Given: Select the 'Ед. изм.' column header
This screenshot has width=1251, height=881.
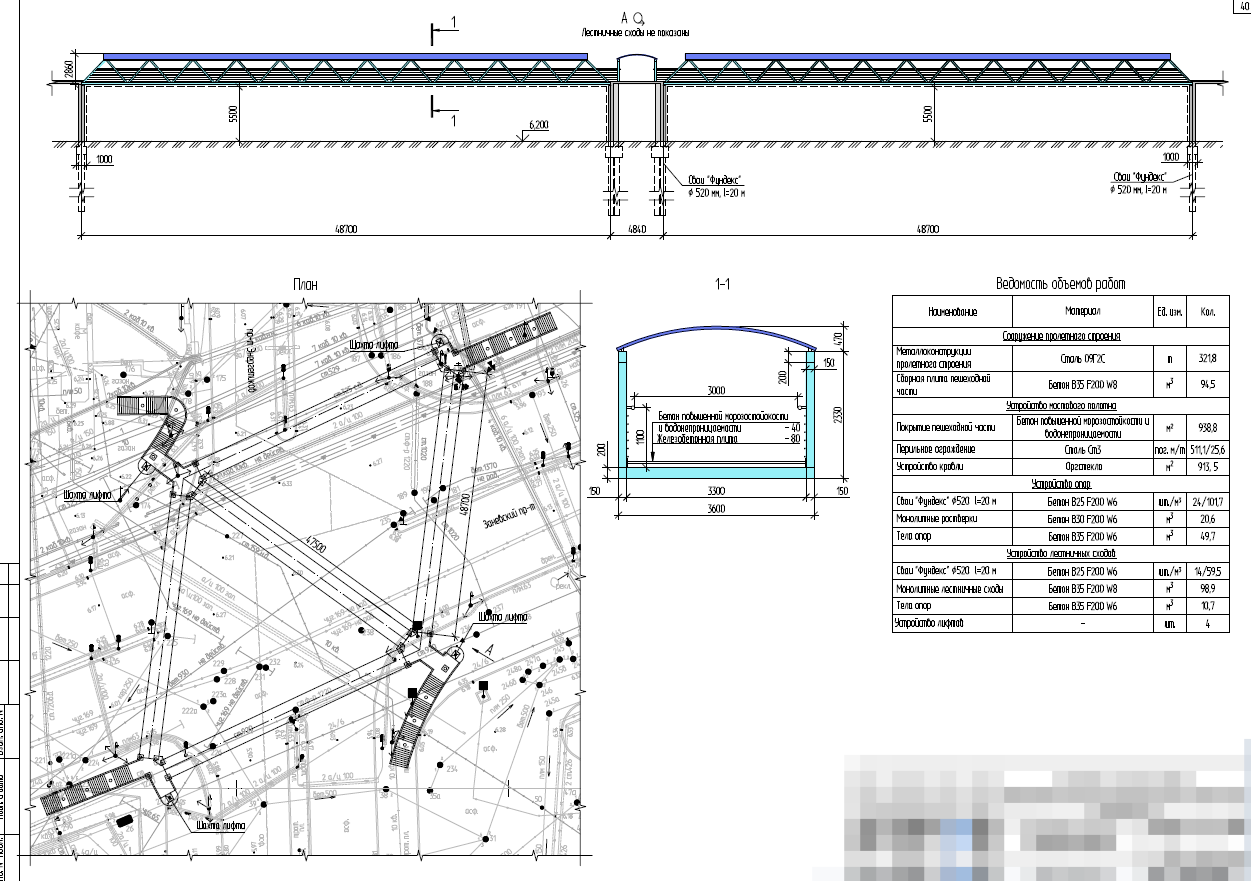Looking at the screenshot, I should click(1168, 311).
